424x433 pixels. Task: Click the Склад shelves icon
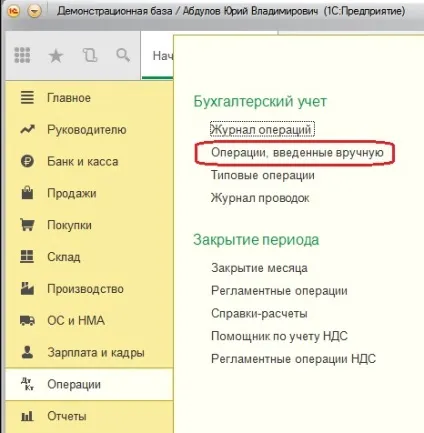(27, 257)
